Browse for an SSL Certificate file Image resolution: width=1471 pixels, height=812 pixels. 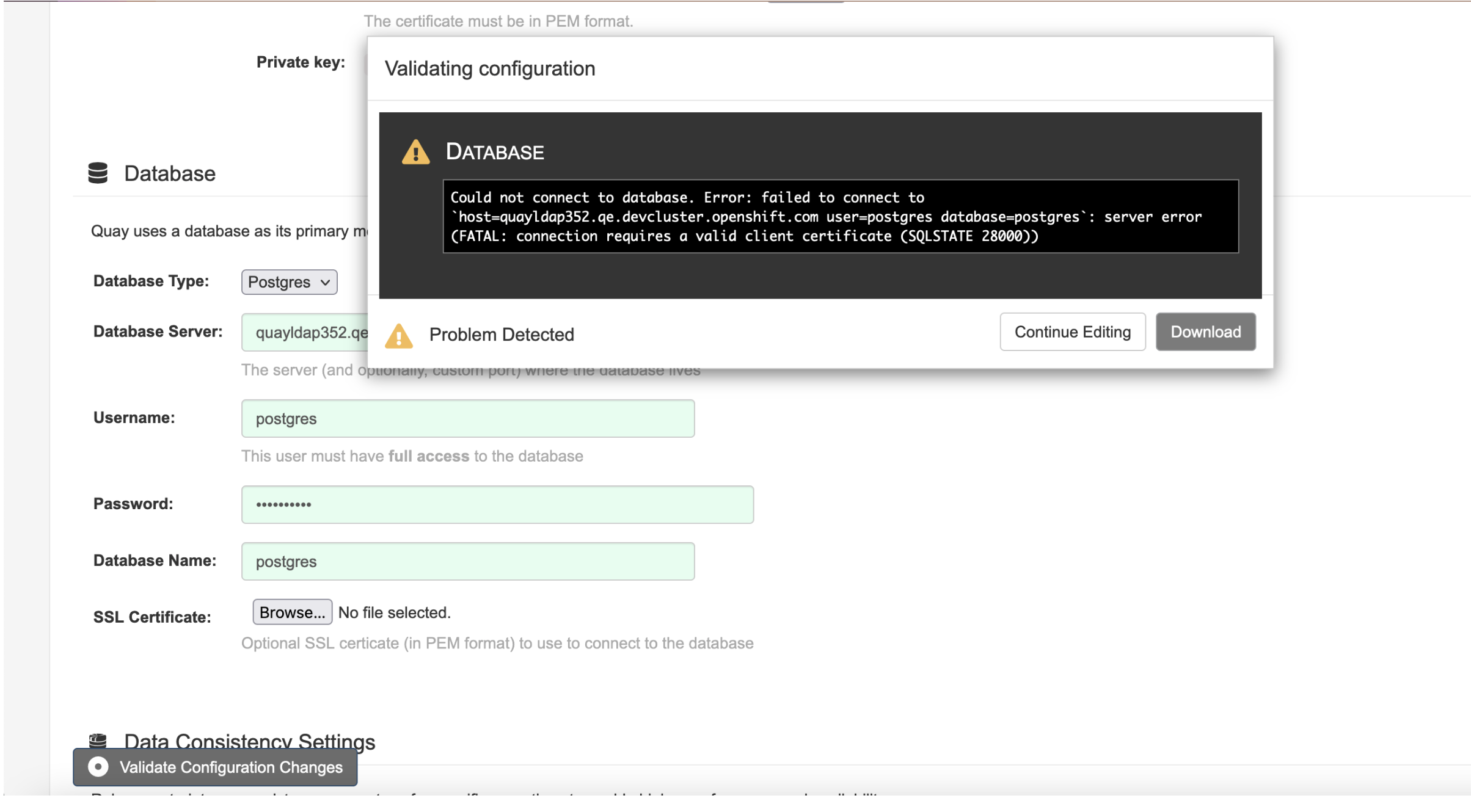(x=292, y=612)
